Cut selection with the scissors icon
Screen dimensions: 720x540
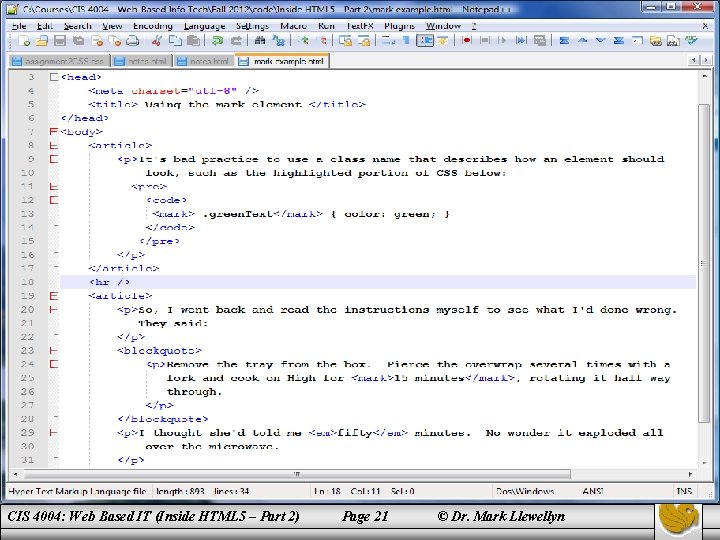click(x=157, y=41)
